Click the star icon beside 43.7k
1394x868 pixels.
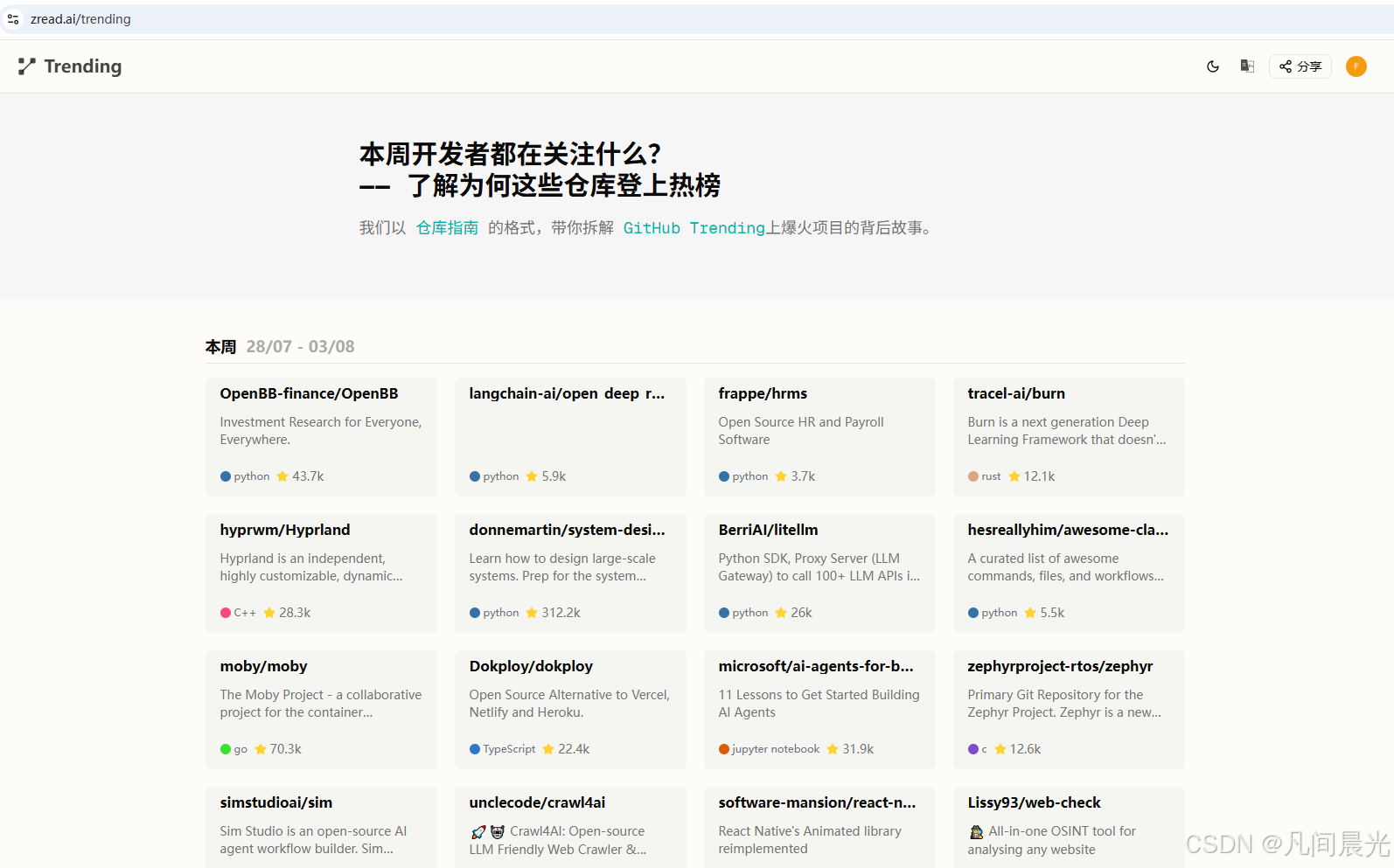coord(282,476)
